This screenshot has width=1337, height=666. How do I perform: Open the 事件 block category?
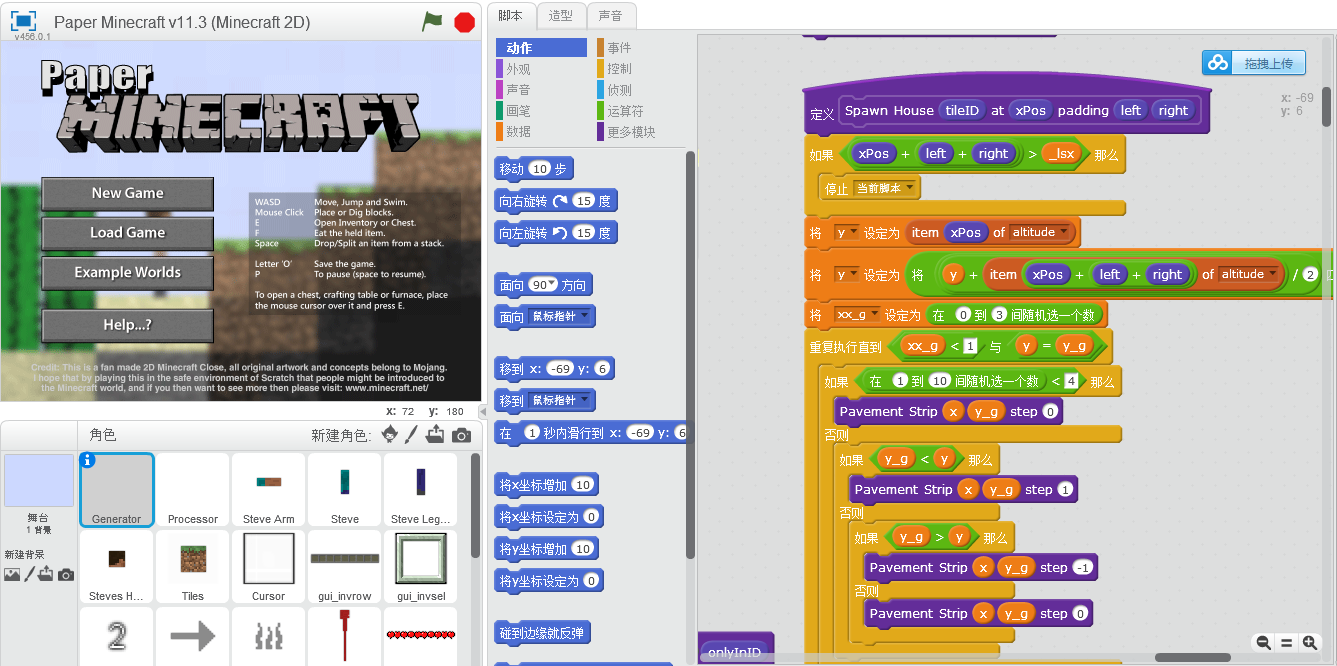(640, 48)
